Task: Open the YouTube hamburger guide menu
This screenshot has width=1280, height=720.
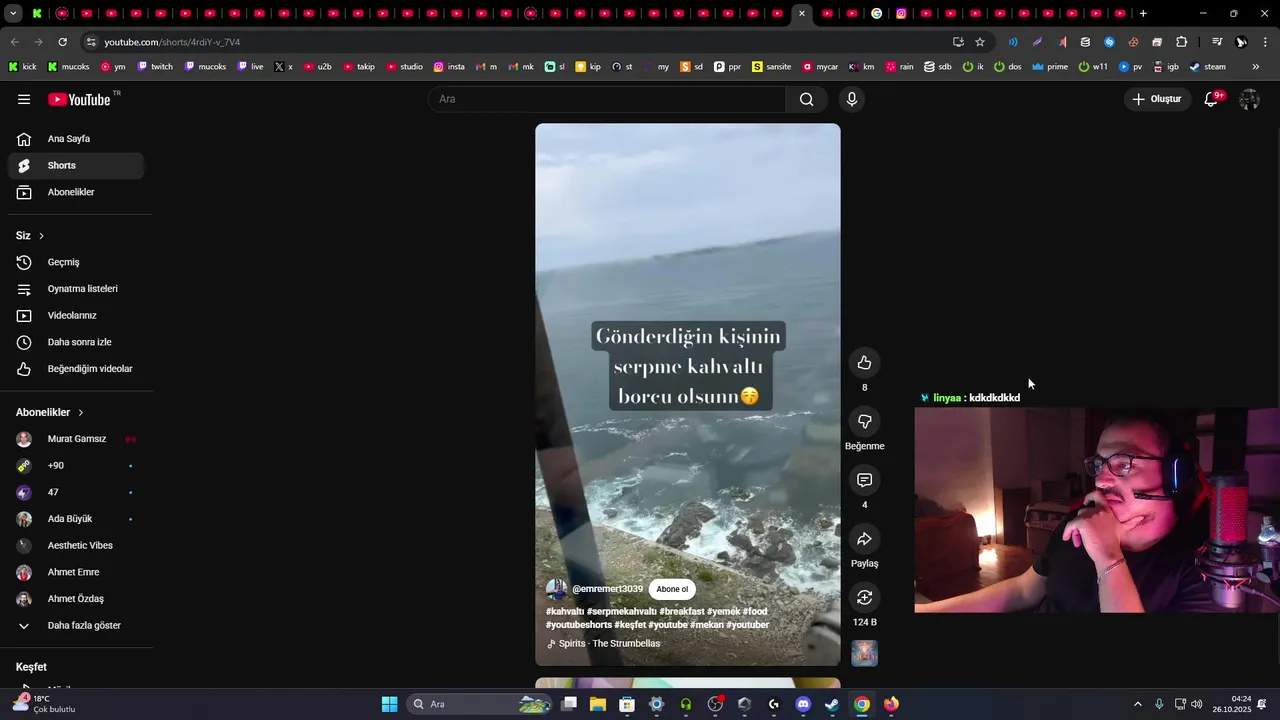Action: click(24, 99)
